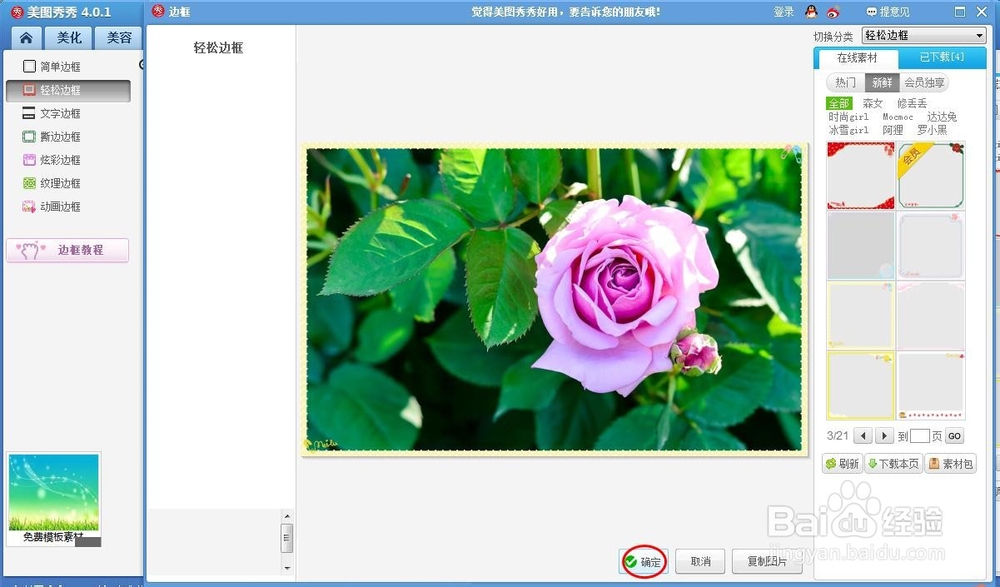Select 纹理边框 (texture border) category
The height and width of the screenshot is (587, 1000).
pyautogui.click(x=60, y=183)
